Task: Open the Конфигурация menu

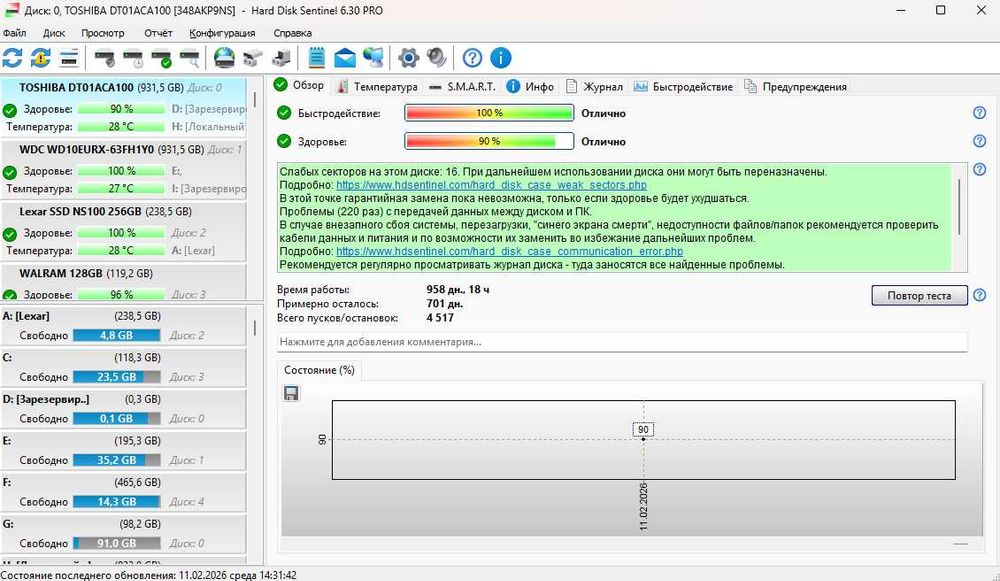Action: click(x=222, y=33)
